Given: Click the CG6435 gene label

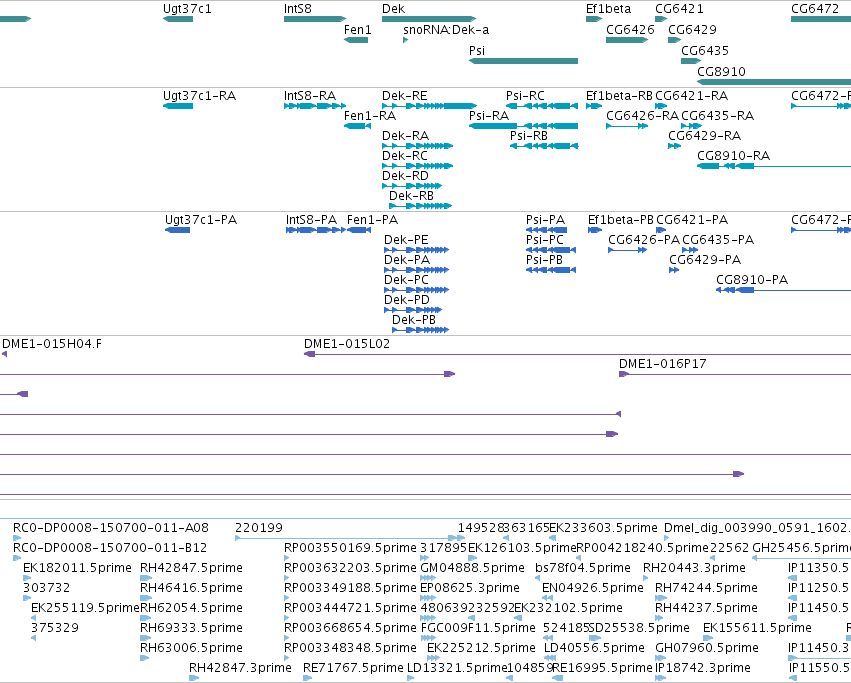Looking at the screenshot, I should tap(705, 50).
